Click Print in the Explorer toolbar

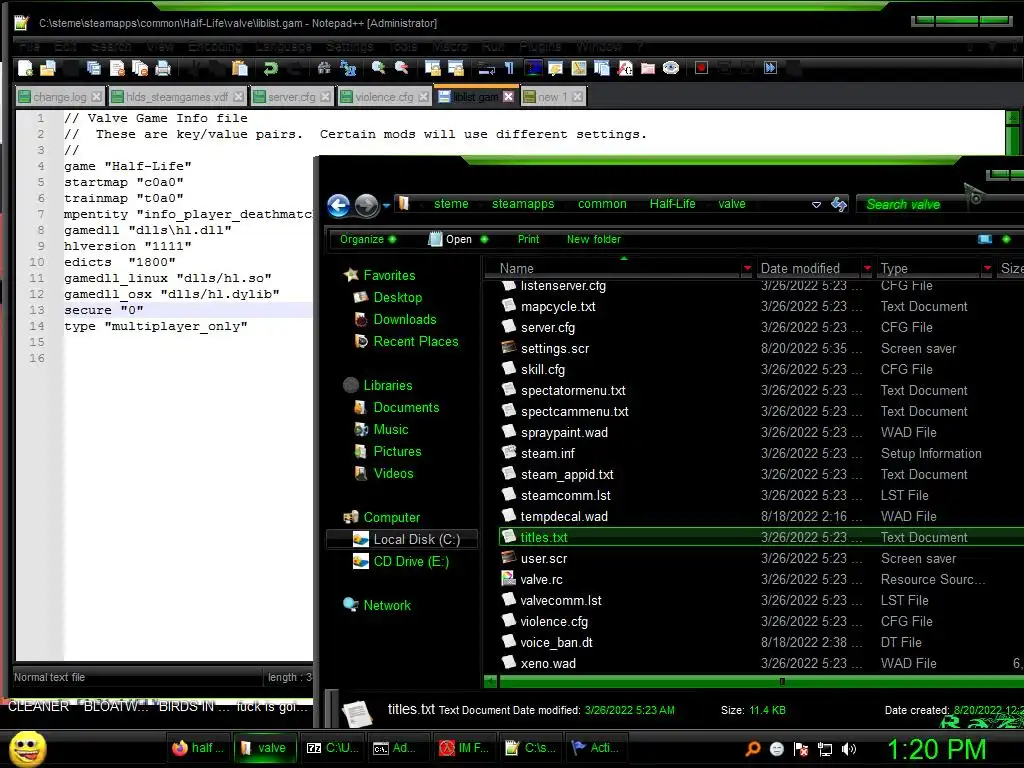(x=528, y=239)
